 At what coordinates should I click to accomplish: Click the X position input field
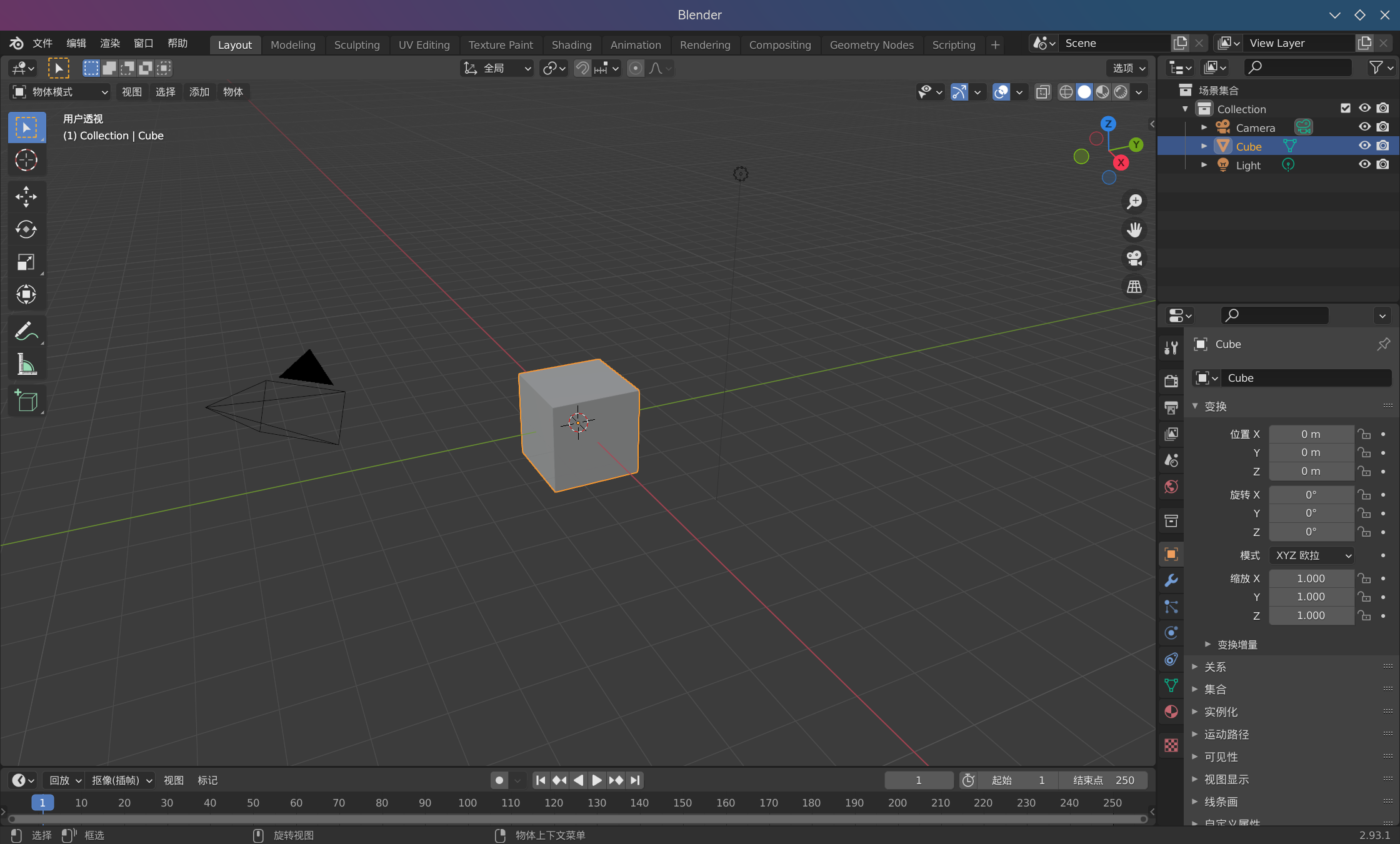click(1310, 433)
